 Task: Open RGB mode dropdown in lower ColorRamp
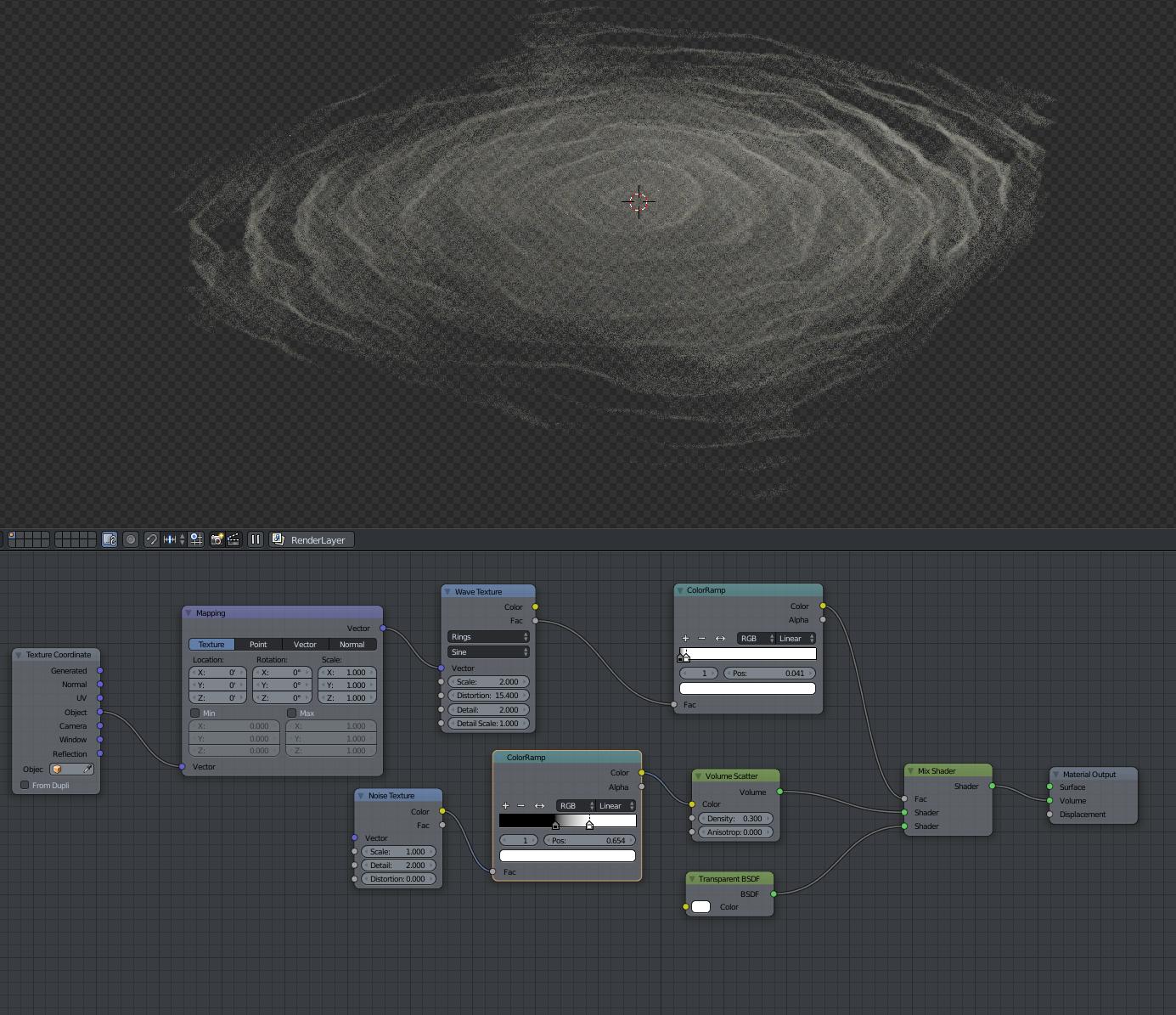tap(575, 806)
